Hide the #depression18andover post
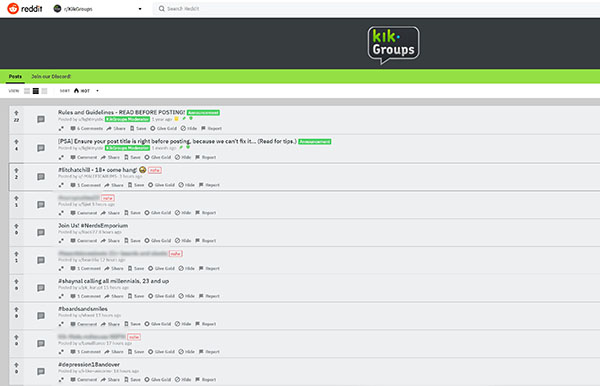The width and height of the screenshot is (600, 386). tap(183, 379)
